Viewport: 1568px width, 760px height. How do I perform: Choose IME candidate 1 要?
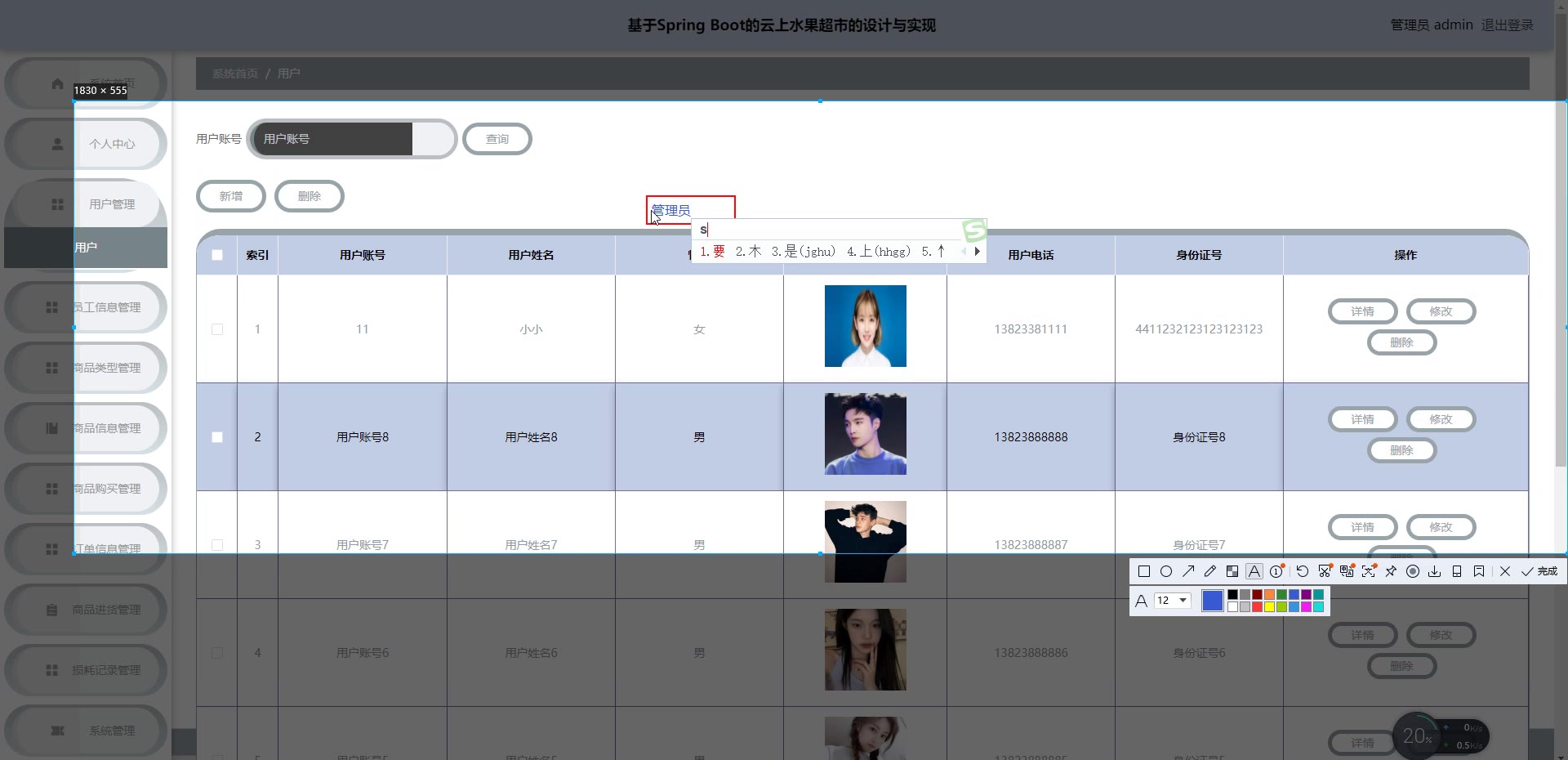(x=713, y=252)
